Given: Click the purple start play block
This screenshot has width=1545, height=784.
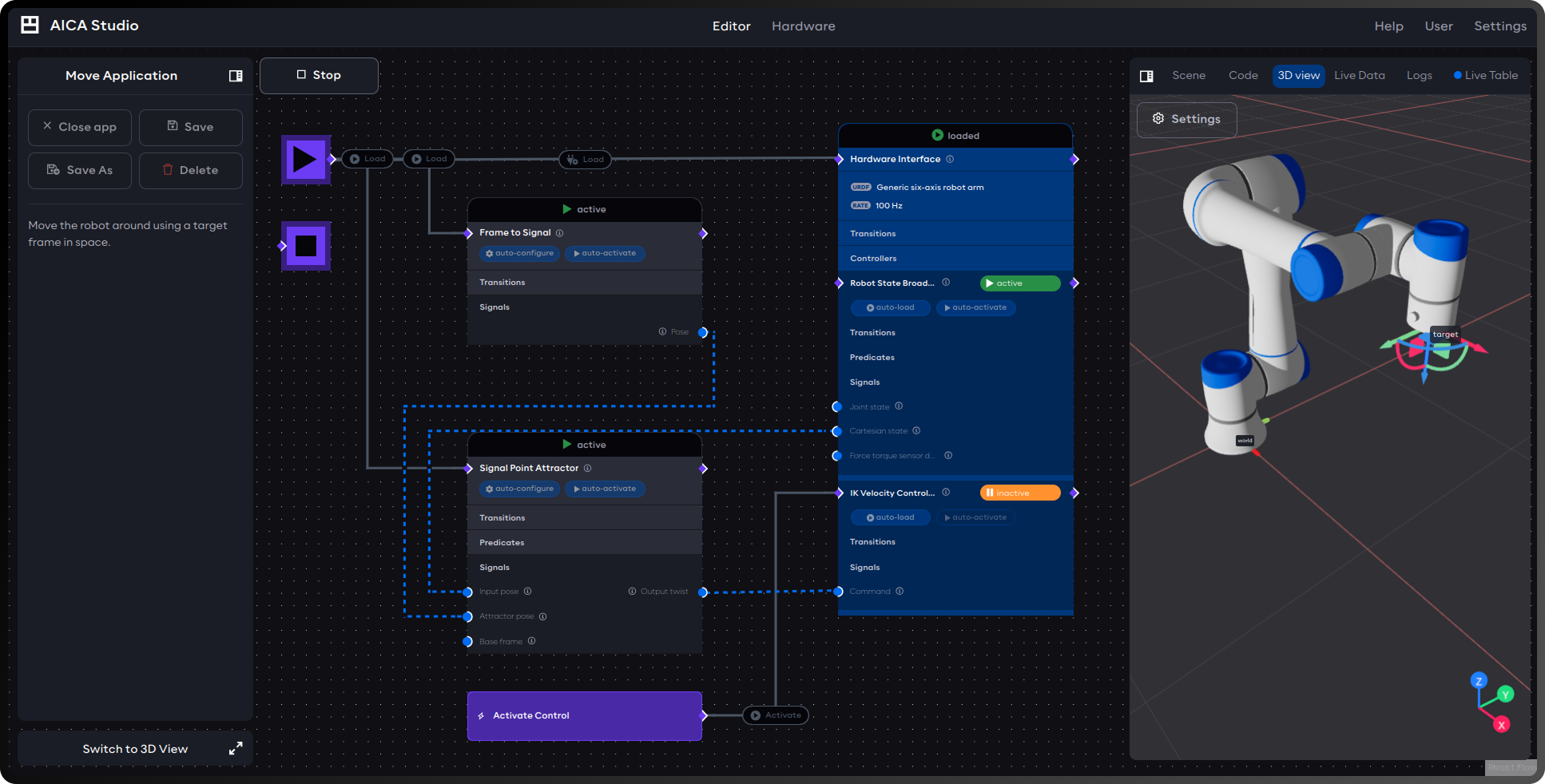Looking at the screenshot, I should coord(306,160).
